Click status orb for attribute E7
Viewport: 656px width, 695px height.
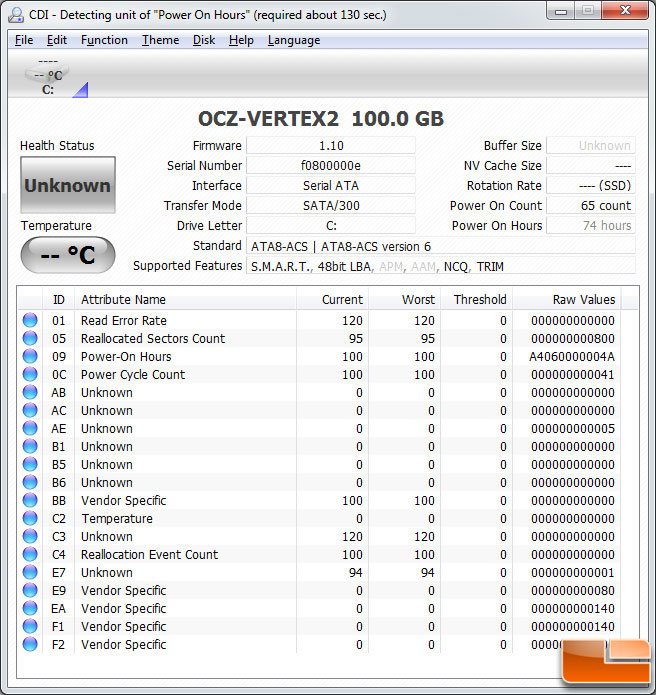pyautogui.click(x=30, y=572)
